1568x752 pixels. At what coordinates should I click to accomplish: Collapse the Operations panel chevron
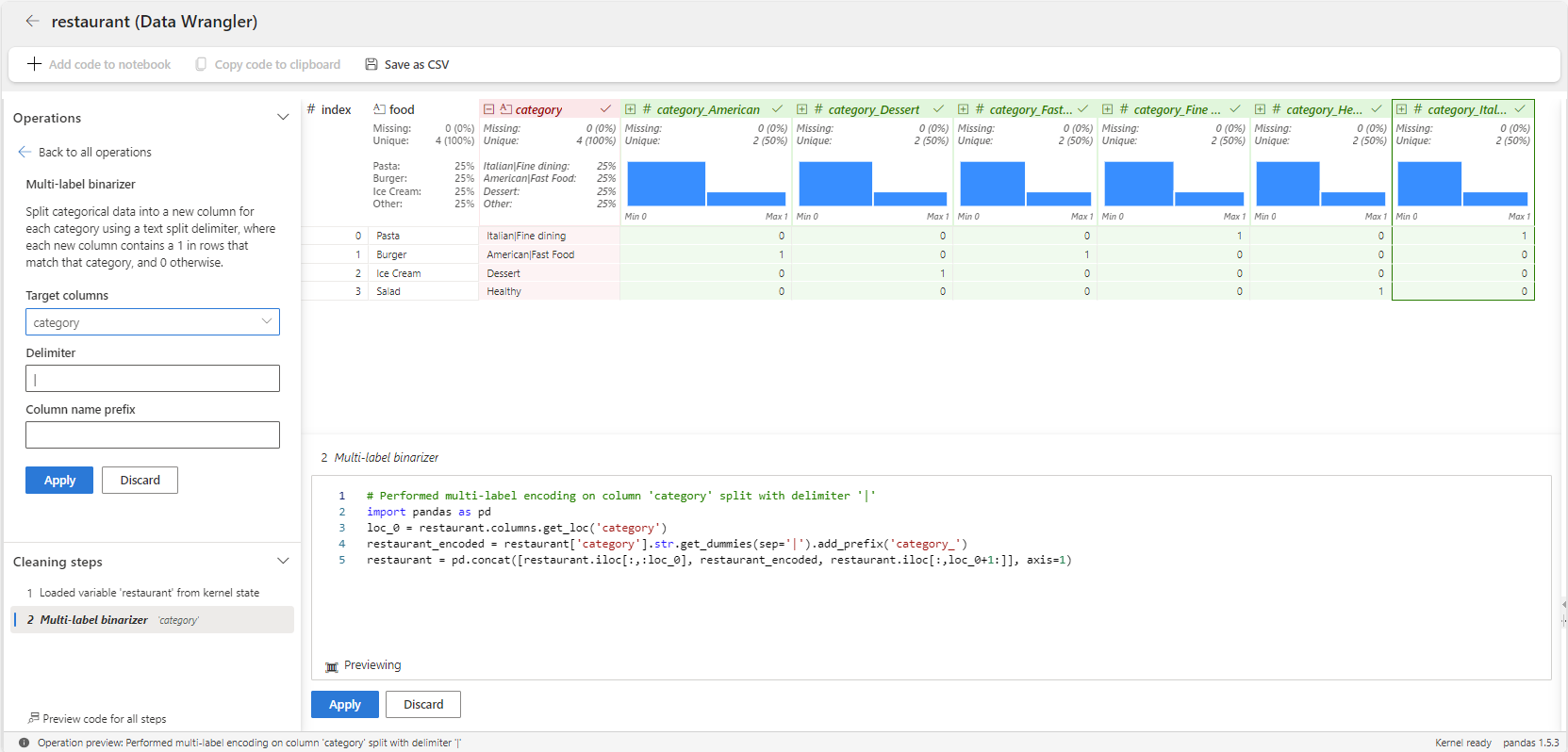[282, 118]
